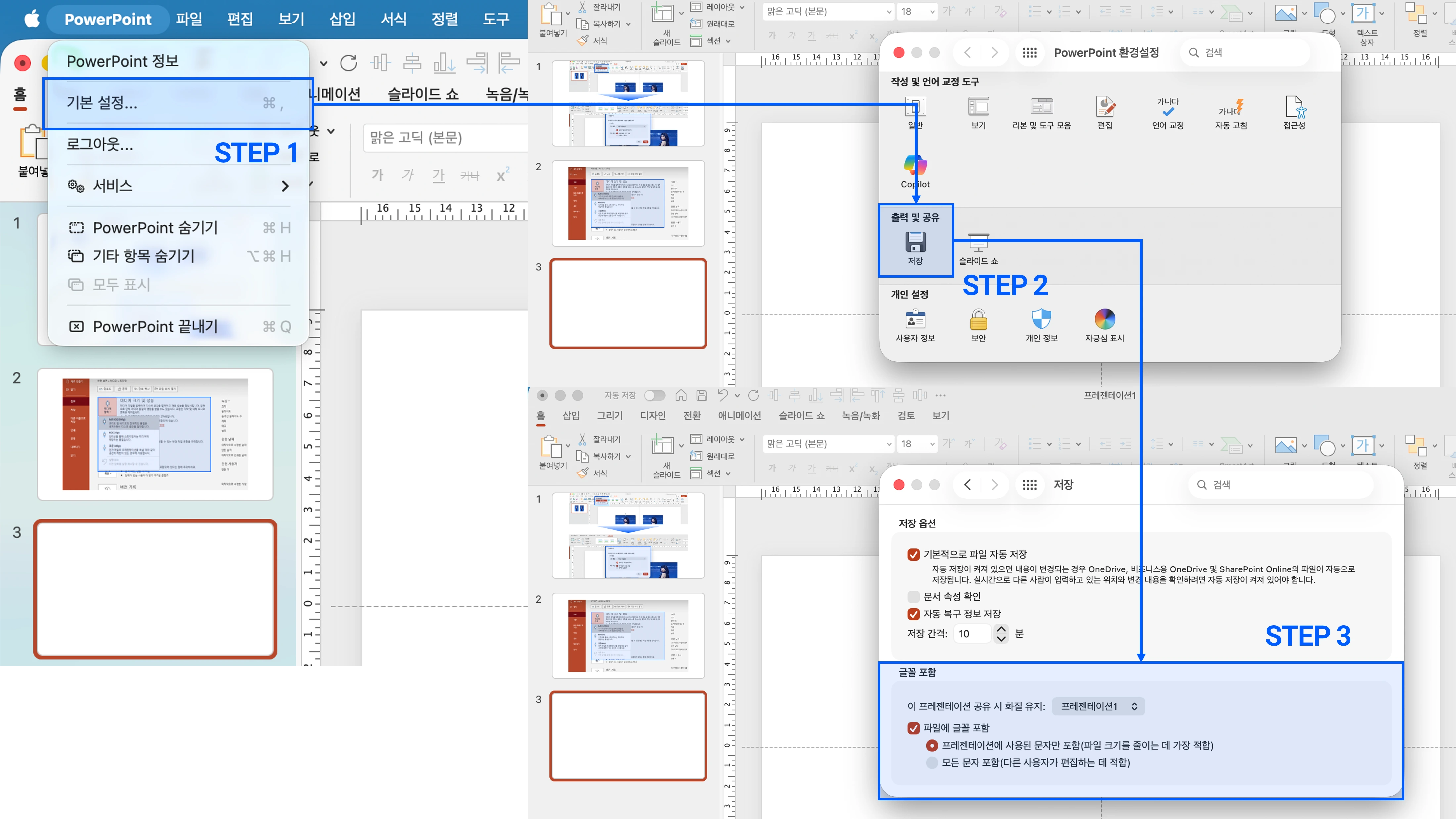
Task: Check the 문서 속성 확인 box
Action: pyautogui.click(x=913, y=597)
